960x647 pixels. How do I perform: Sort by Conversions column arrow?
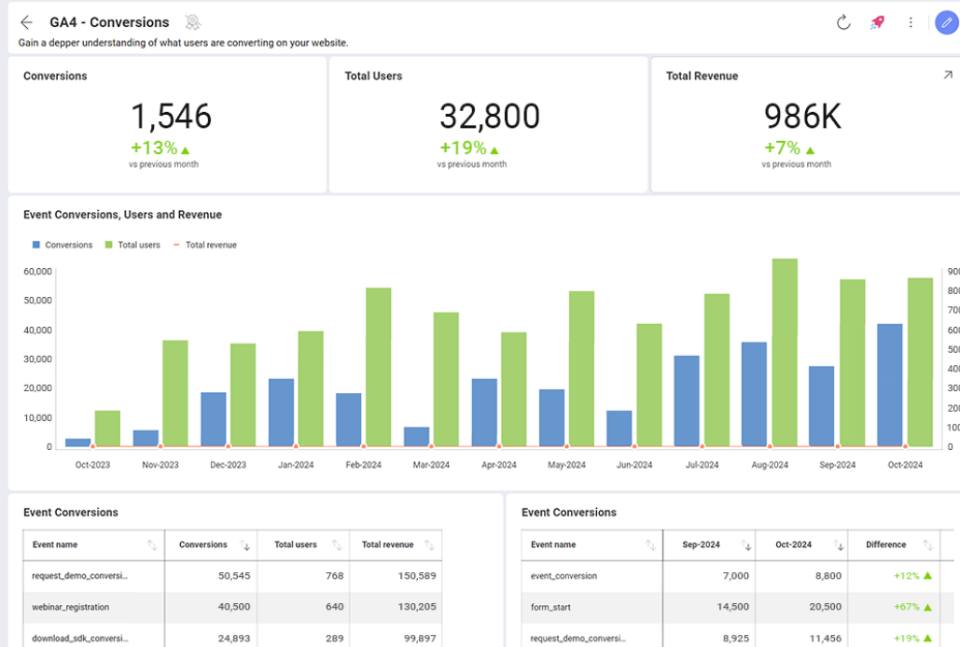[245, 545]
